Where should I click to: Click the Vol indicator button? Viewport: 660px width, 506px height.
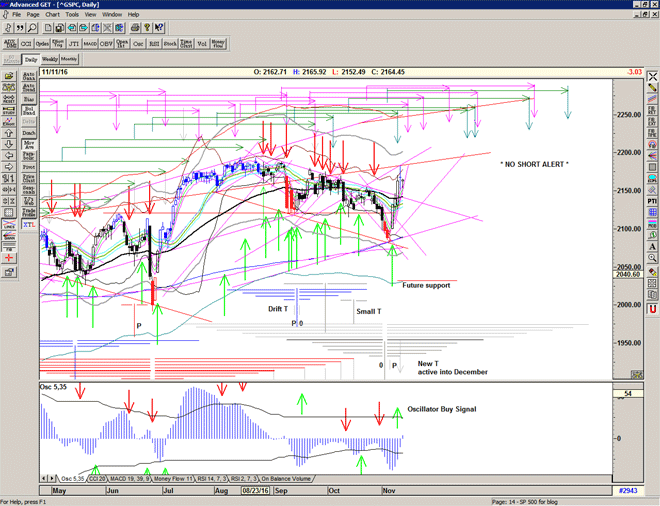(198, 44)
